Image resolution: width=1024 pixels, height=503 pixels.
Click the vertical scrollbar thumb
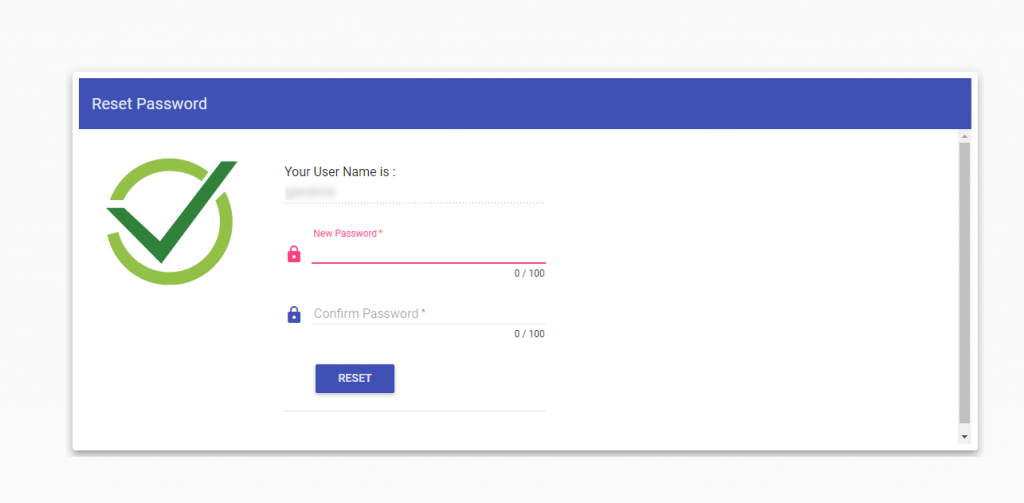coord(964,283)
